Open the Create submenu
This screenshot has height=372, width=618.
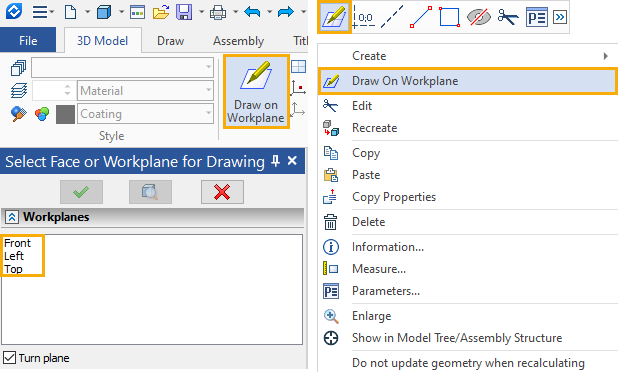coord(467,56)
